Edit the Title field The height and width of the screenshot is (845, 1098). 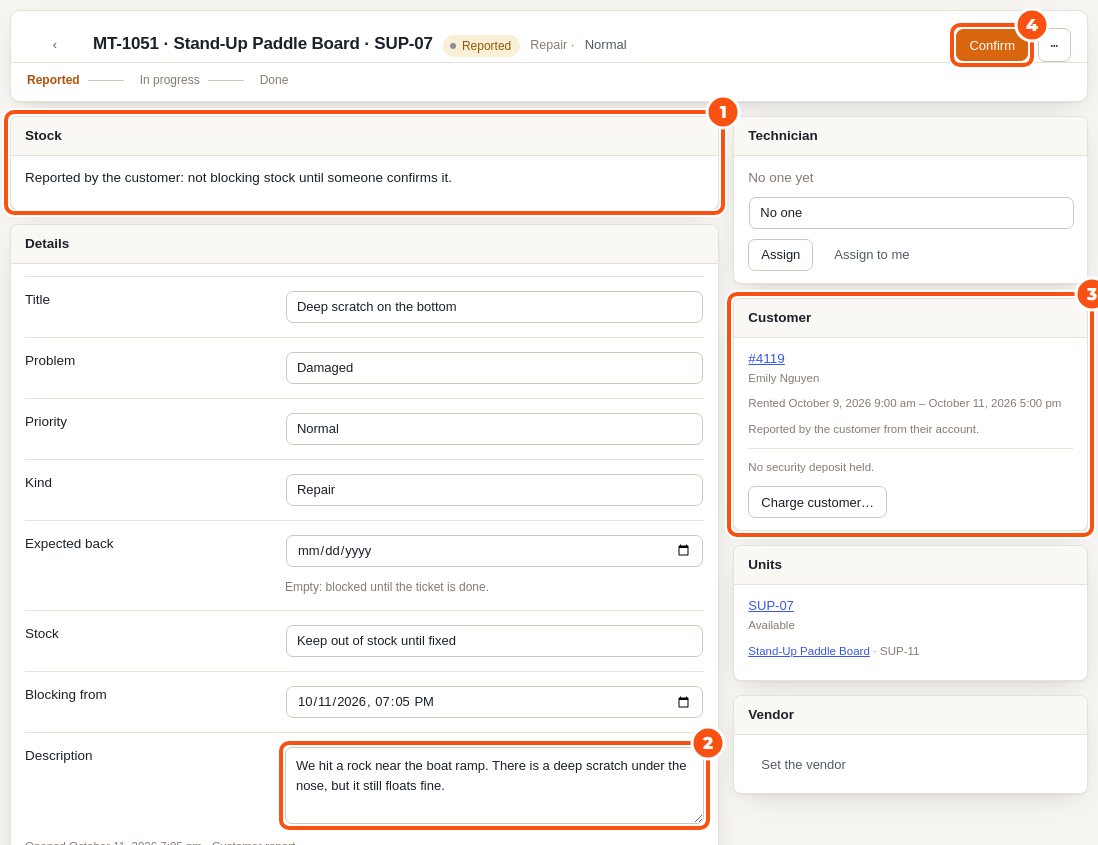point(494,307)
